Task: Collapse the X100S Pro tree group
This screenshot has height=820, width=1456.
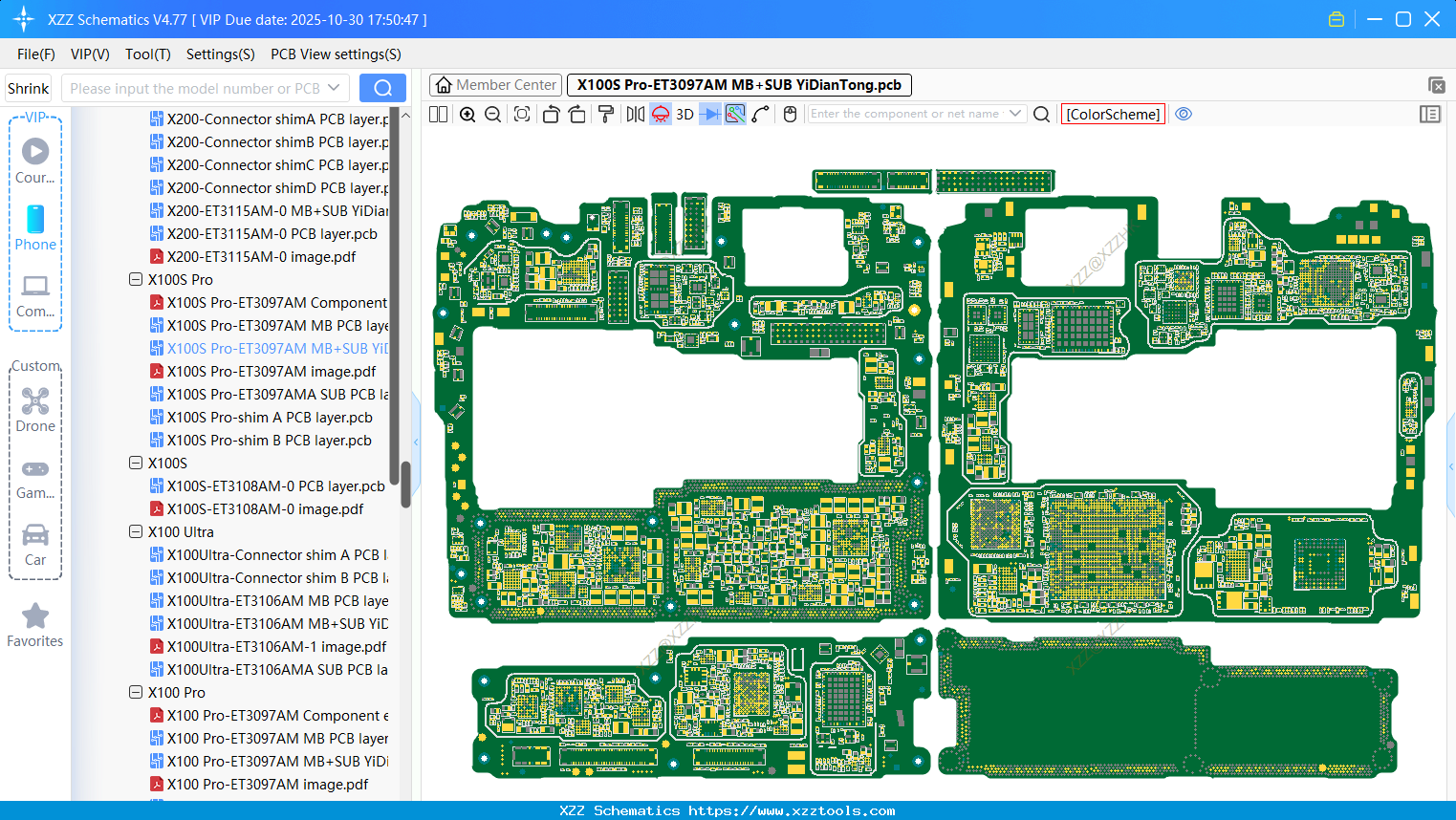Action: click(136, 280)
